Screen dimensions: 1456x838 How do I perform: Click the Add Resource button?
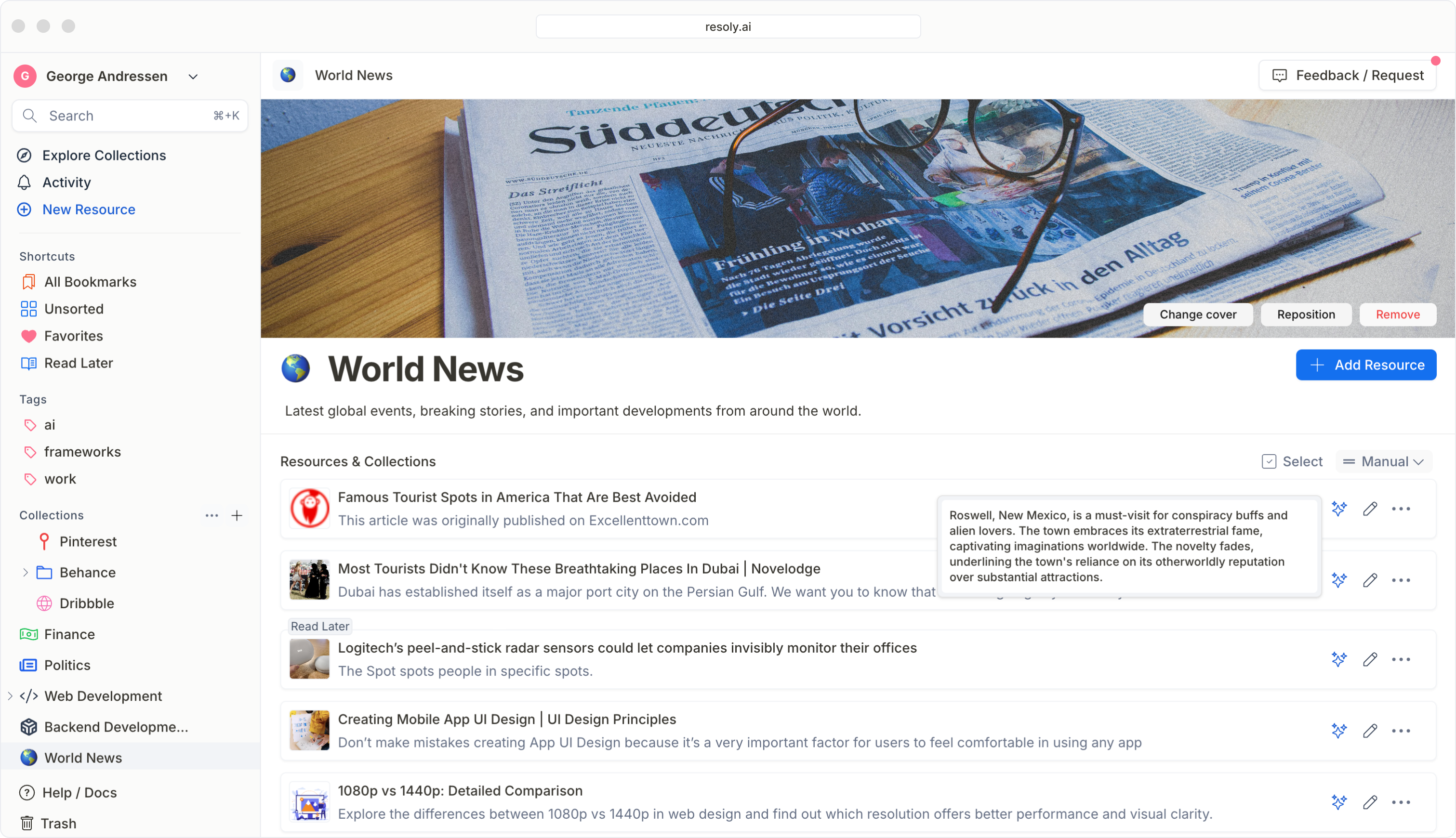(x=1365, y=365)
